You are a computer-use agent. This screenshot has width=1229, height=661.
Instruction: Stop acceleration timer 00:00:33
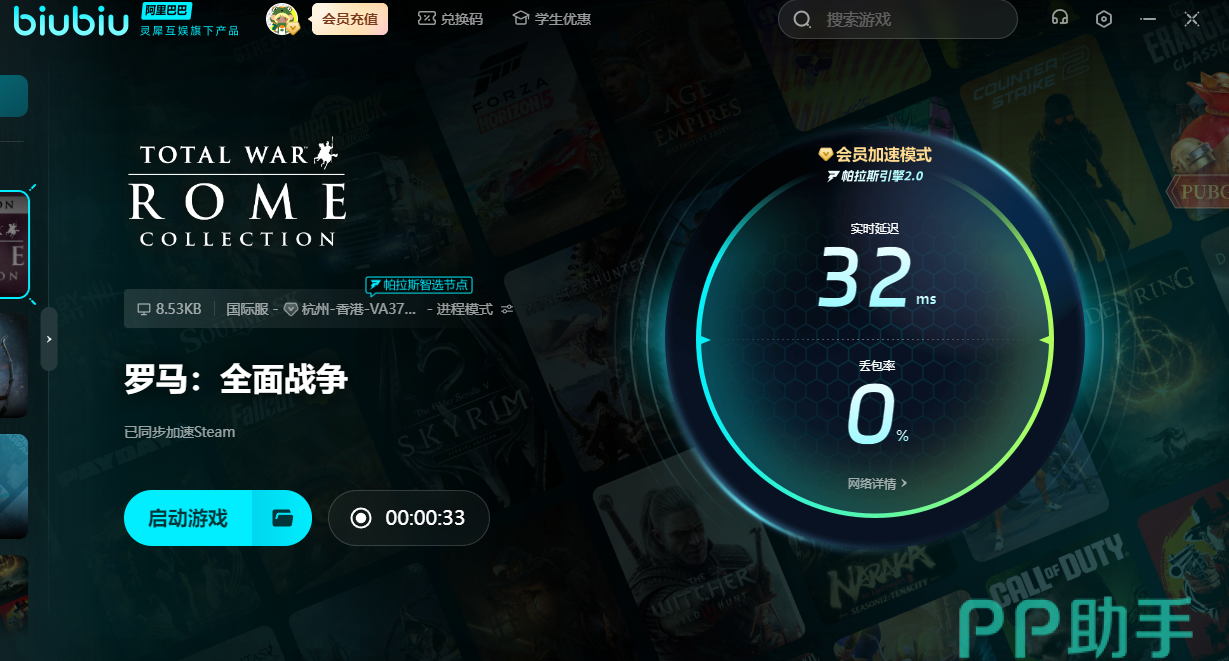(409, 518)
